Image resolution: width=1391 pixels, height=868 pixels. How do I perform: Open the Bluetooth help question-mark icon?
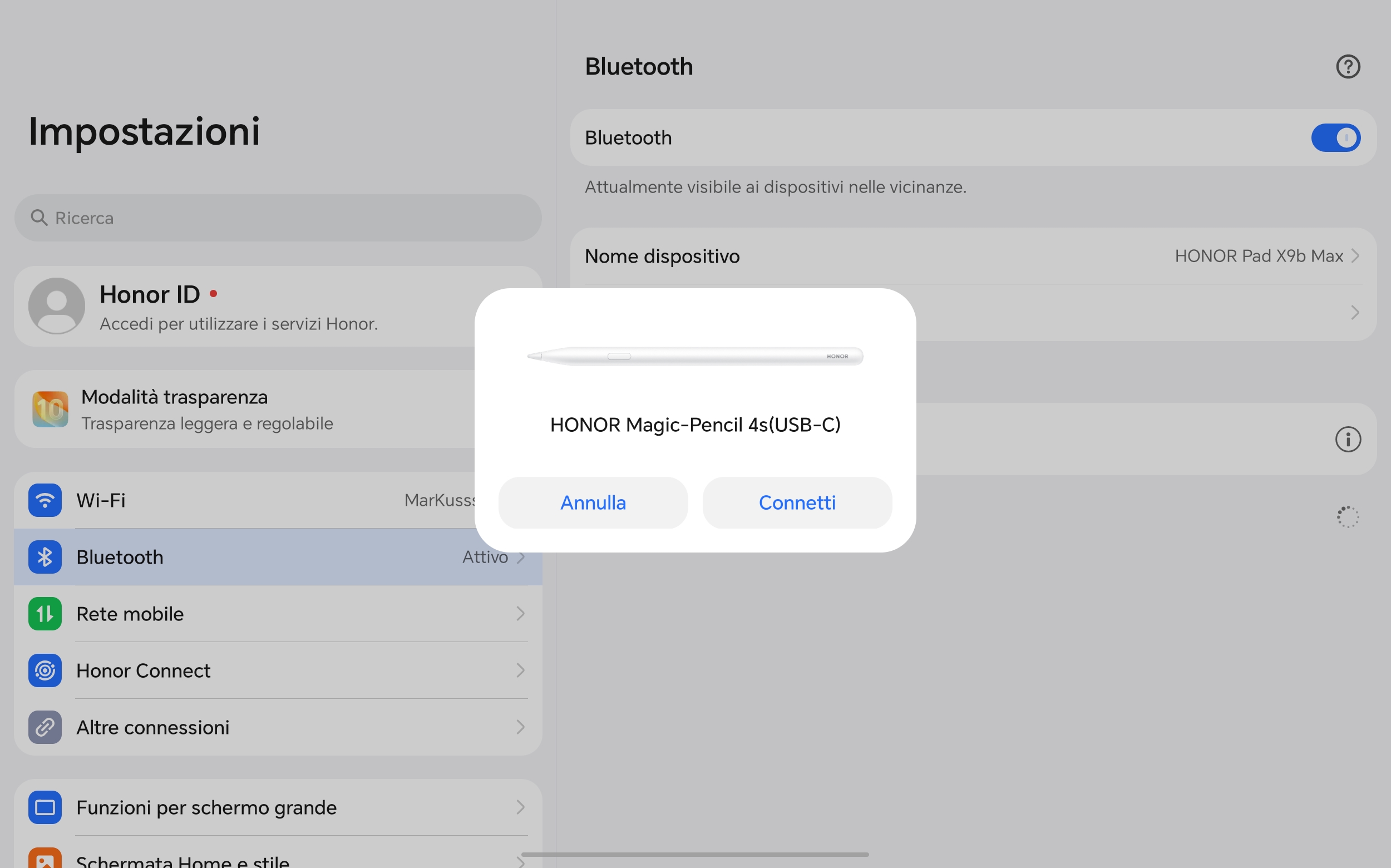click(1348, 67)
